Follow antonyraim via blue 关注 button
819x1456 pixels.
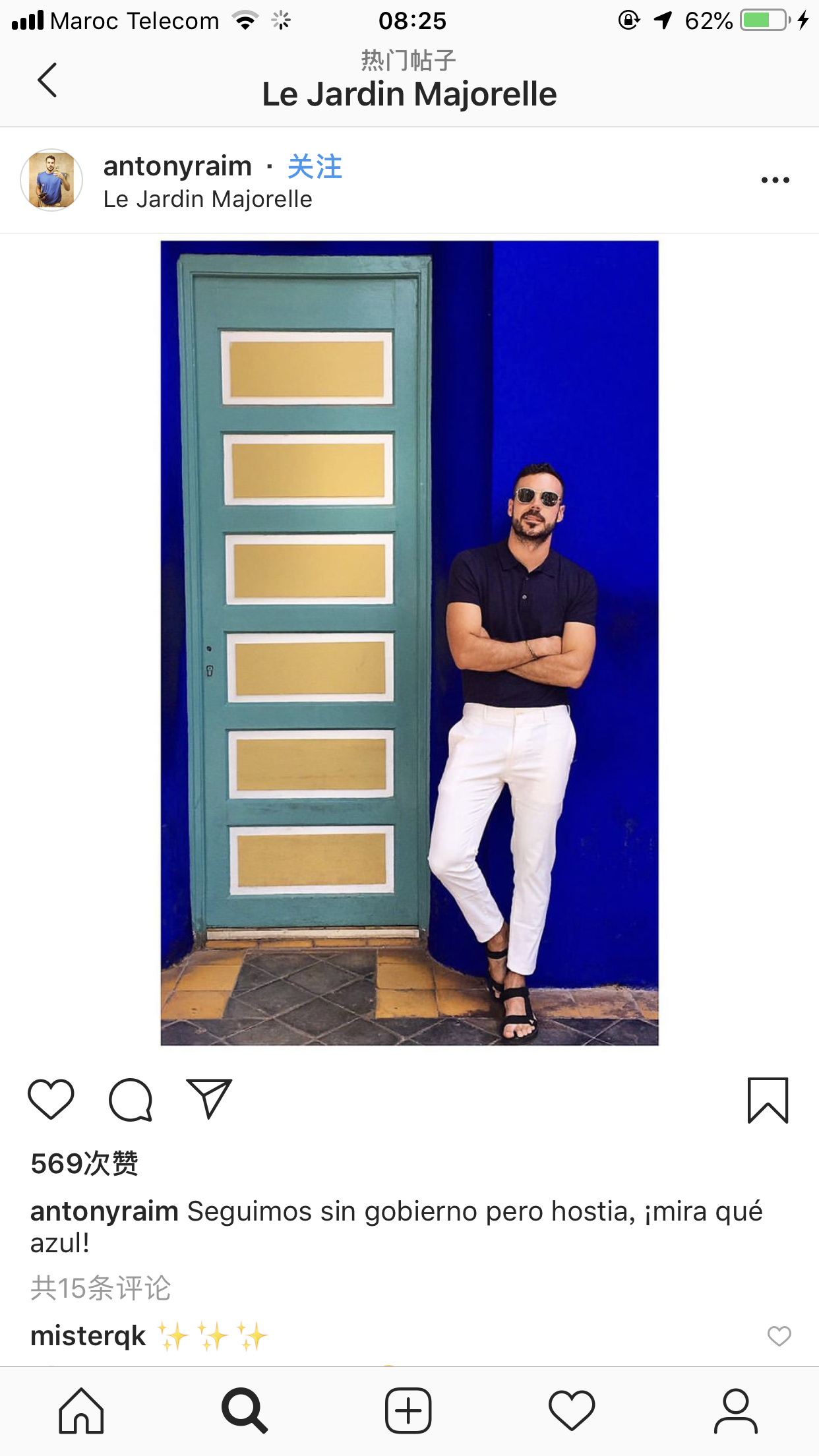pyautogui.click(x=315, y=166)
